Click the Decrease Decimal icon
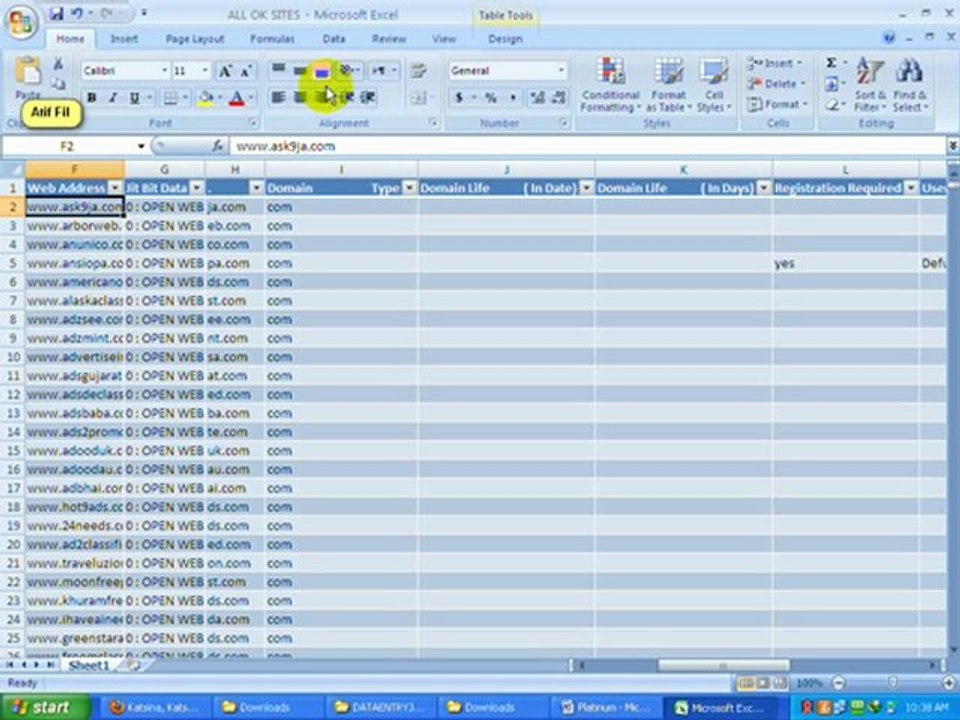 coord(559,98)
